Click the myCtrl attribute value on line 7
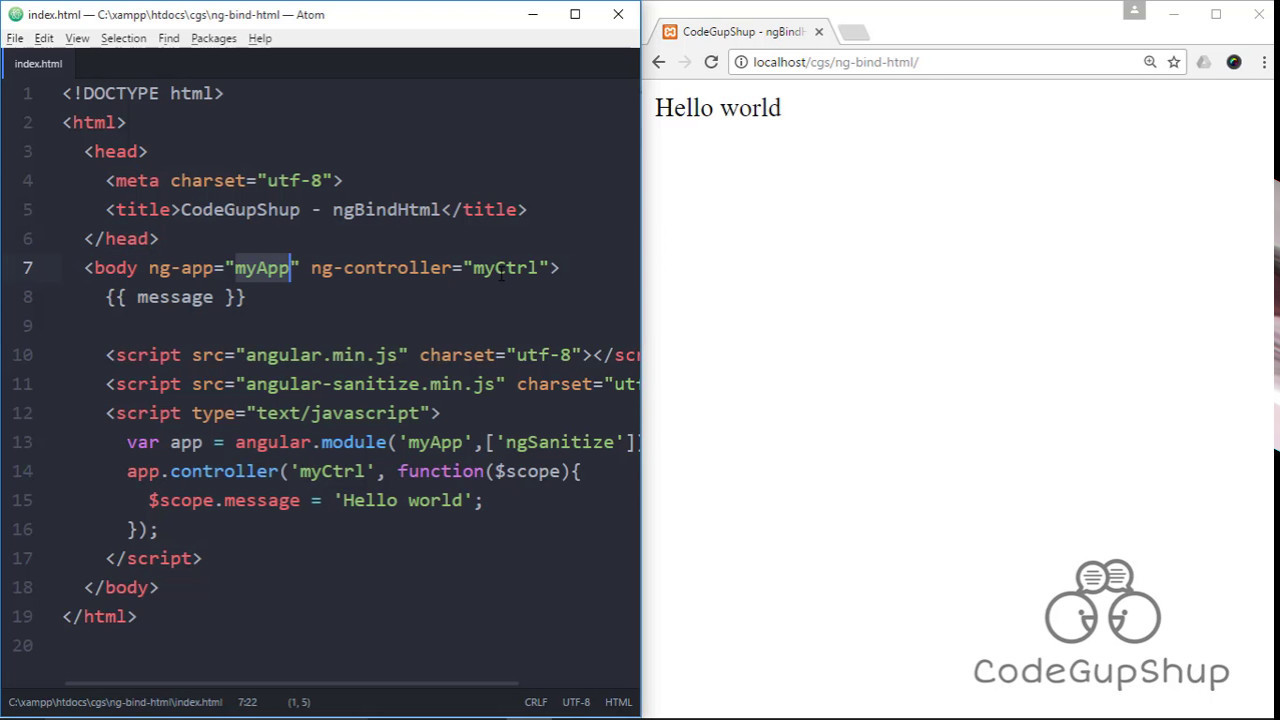 [505, 268]
